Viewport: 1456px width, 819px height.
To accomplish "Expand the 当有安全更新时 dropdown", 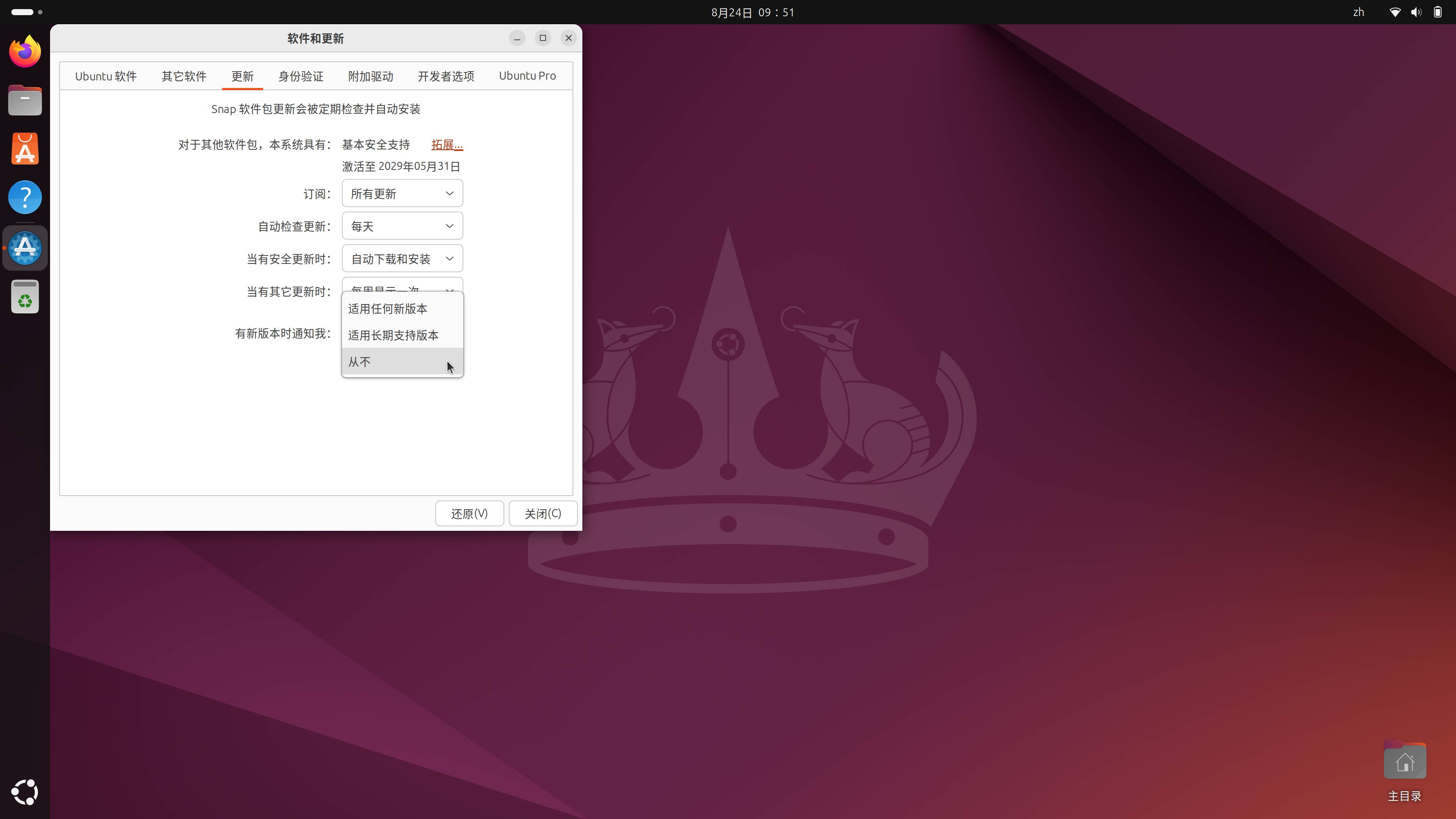I will (x=402, y=258).
